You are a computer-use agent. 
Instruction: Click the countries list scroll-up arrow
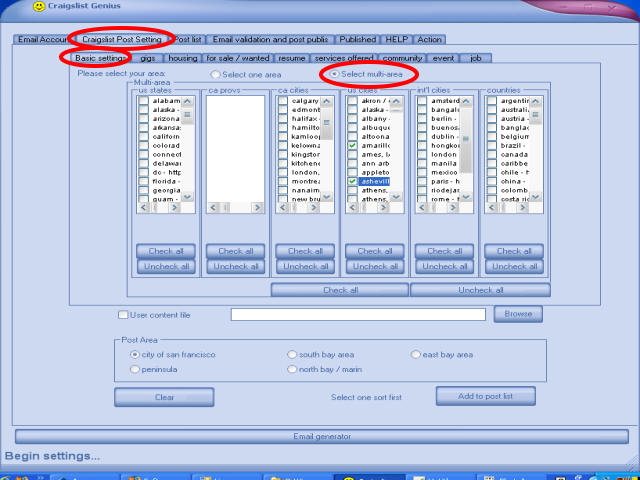(536, 101)
